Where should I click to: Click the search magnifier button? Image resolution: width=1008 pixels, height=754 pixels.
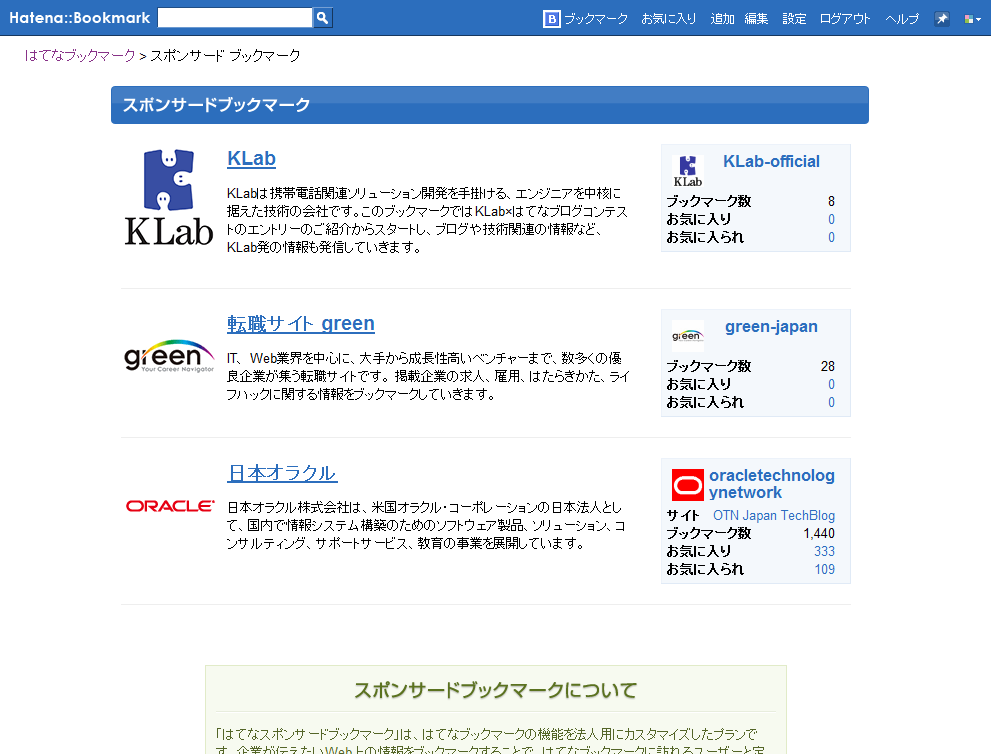[x=322, y=18]
